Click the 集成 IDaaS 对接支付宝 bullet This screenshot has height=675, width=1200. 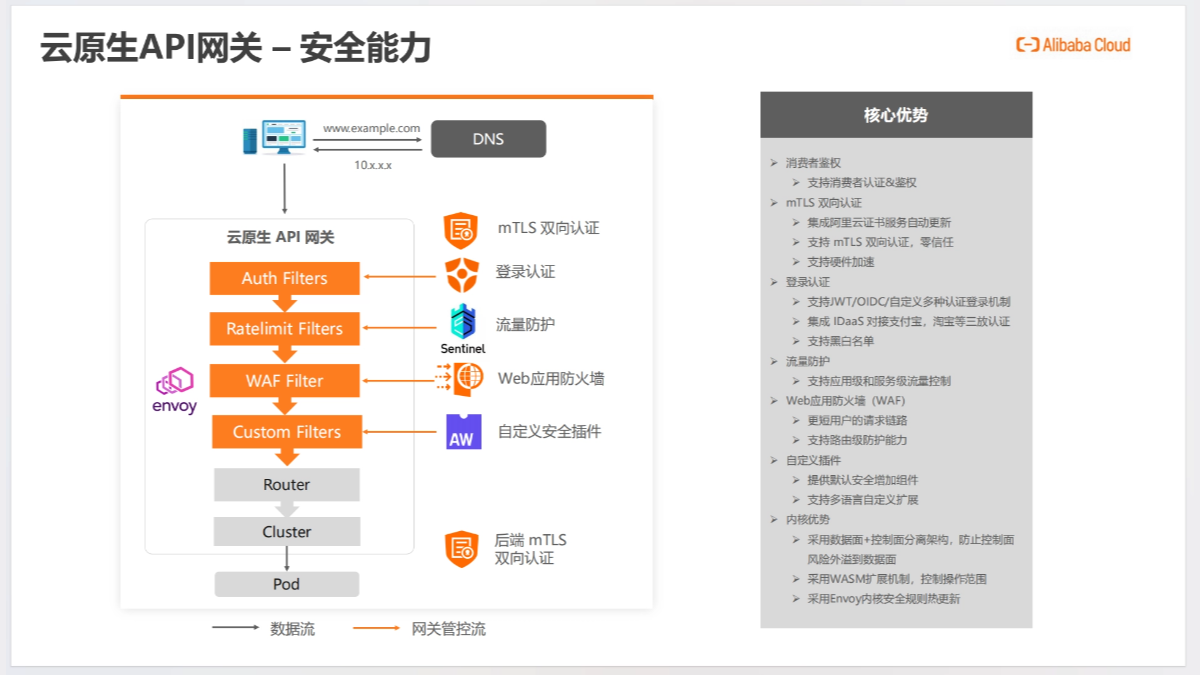click(908, 321)
